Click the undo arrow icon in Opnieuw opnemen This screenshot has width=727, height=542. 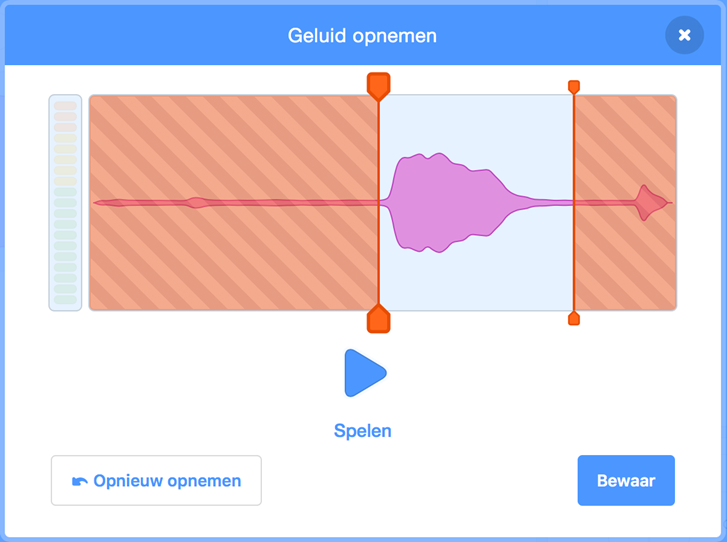pyautogui.click(x=80, y=482)
